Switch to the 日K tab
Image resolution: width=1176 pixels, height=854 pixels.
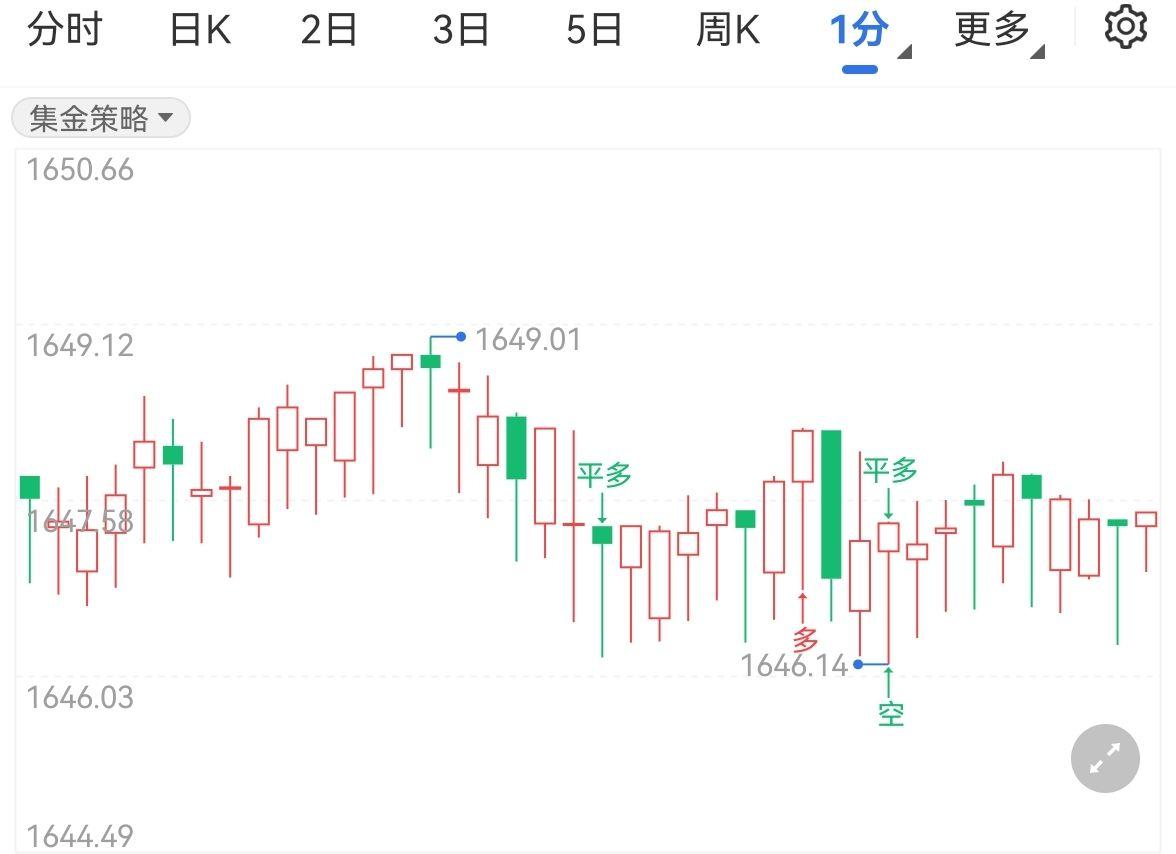coord(200,30)
